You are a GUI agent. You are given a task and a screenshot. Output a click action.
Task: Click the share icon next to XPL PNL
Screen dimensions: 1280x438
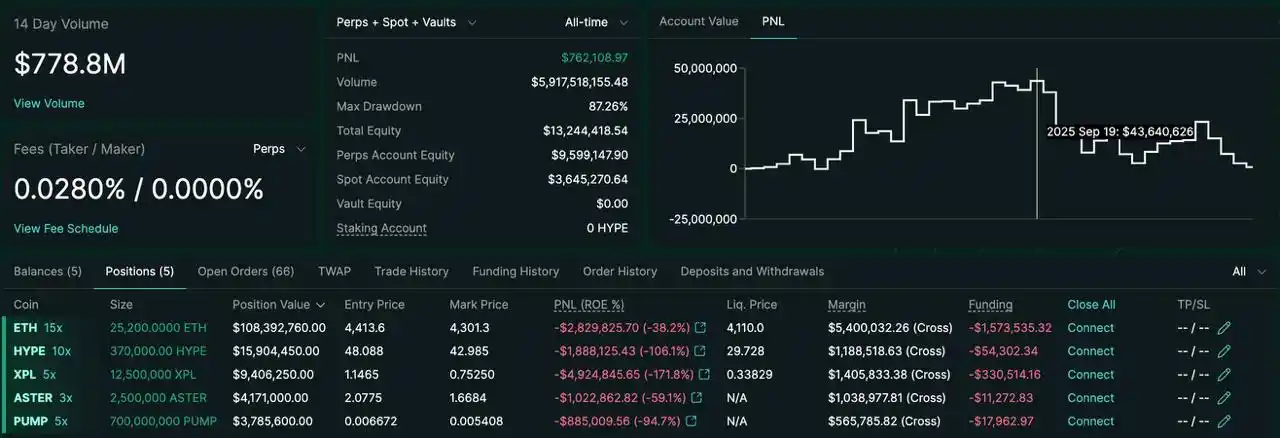click(x=705, y=375)
